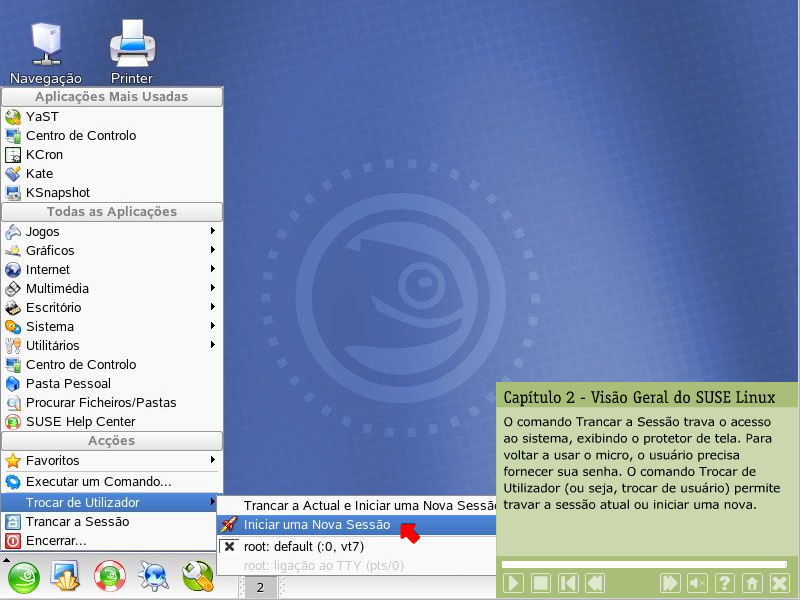
Task: Click the wrench YaST icon in the panel
Action: (x=196, y=576)
